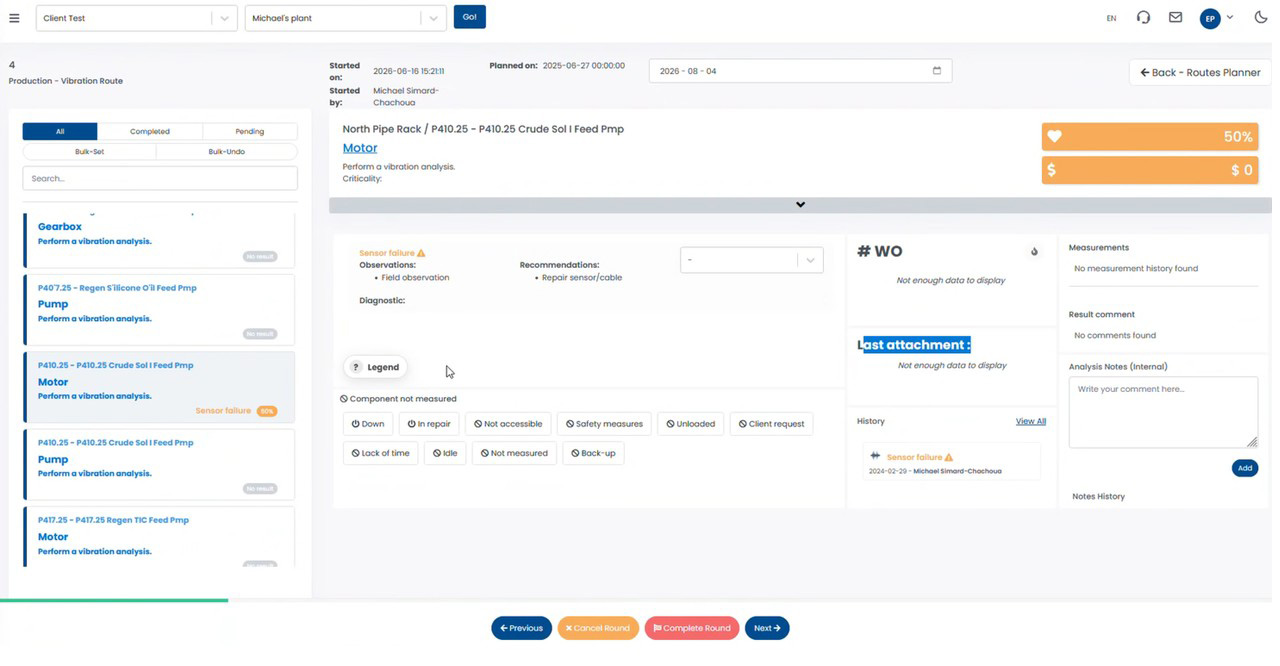Select P407.25 Regen Silicone Oil Pump card
The width and height of the screenshot is (1280, 666).
[x=159, y=310]
